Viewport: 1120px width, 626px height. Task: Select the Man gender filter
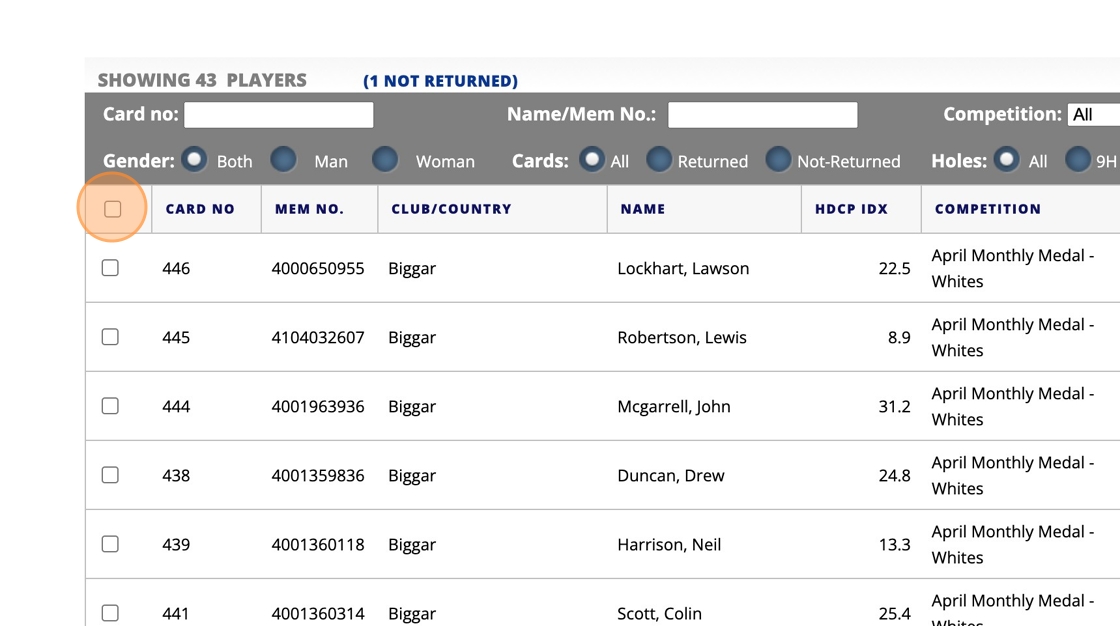tap(284, 160)
